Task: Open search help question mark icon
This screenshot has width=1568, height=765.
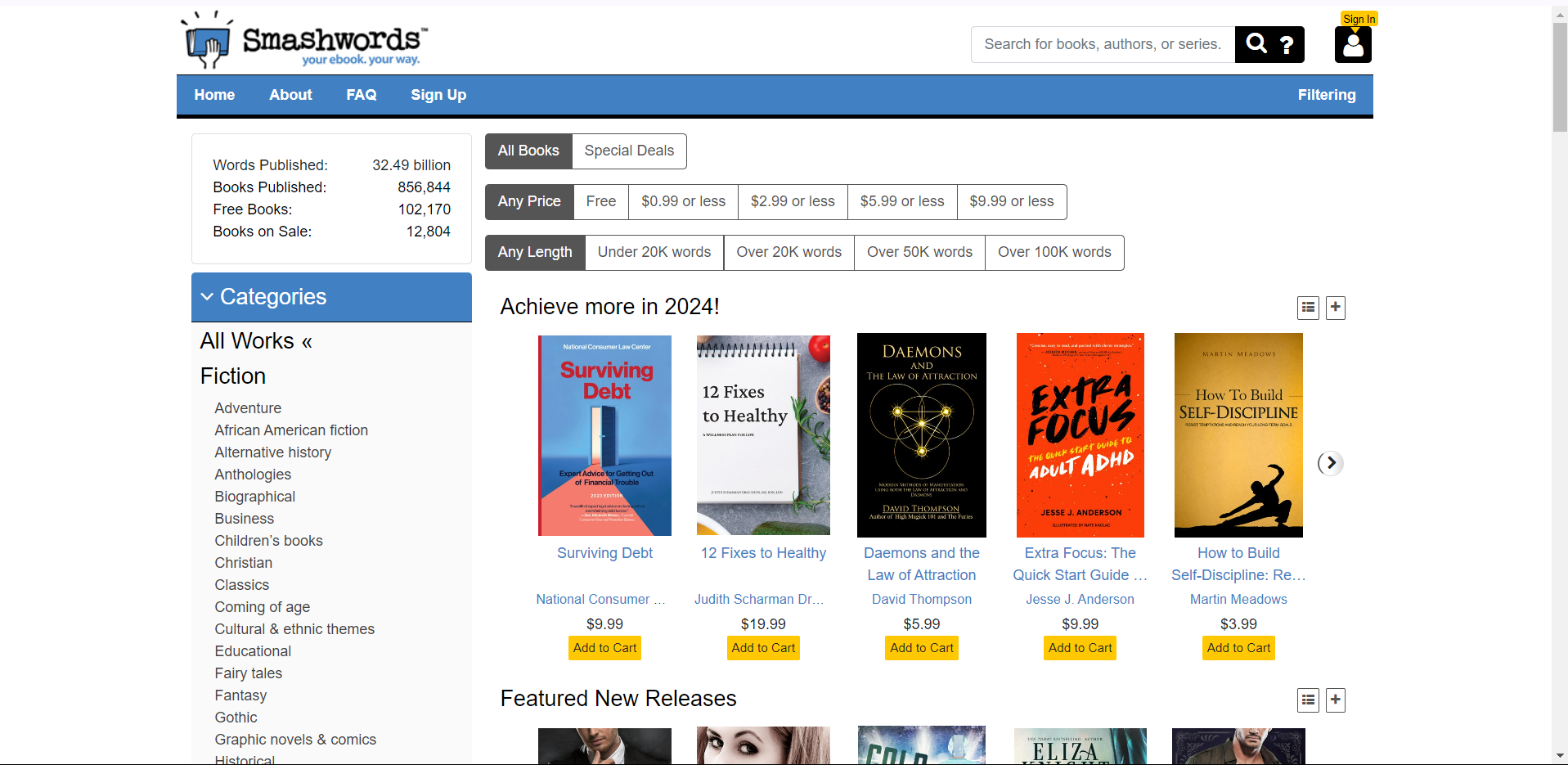Action: (1287, 45)
